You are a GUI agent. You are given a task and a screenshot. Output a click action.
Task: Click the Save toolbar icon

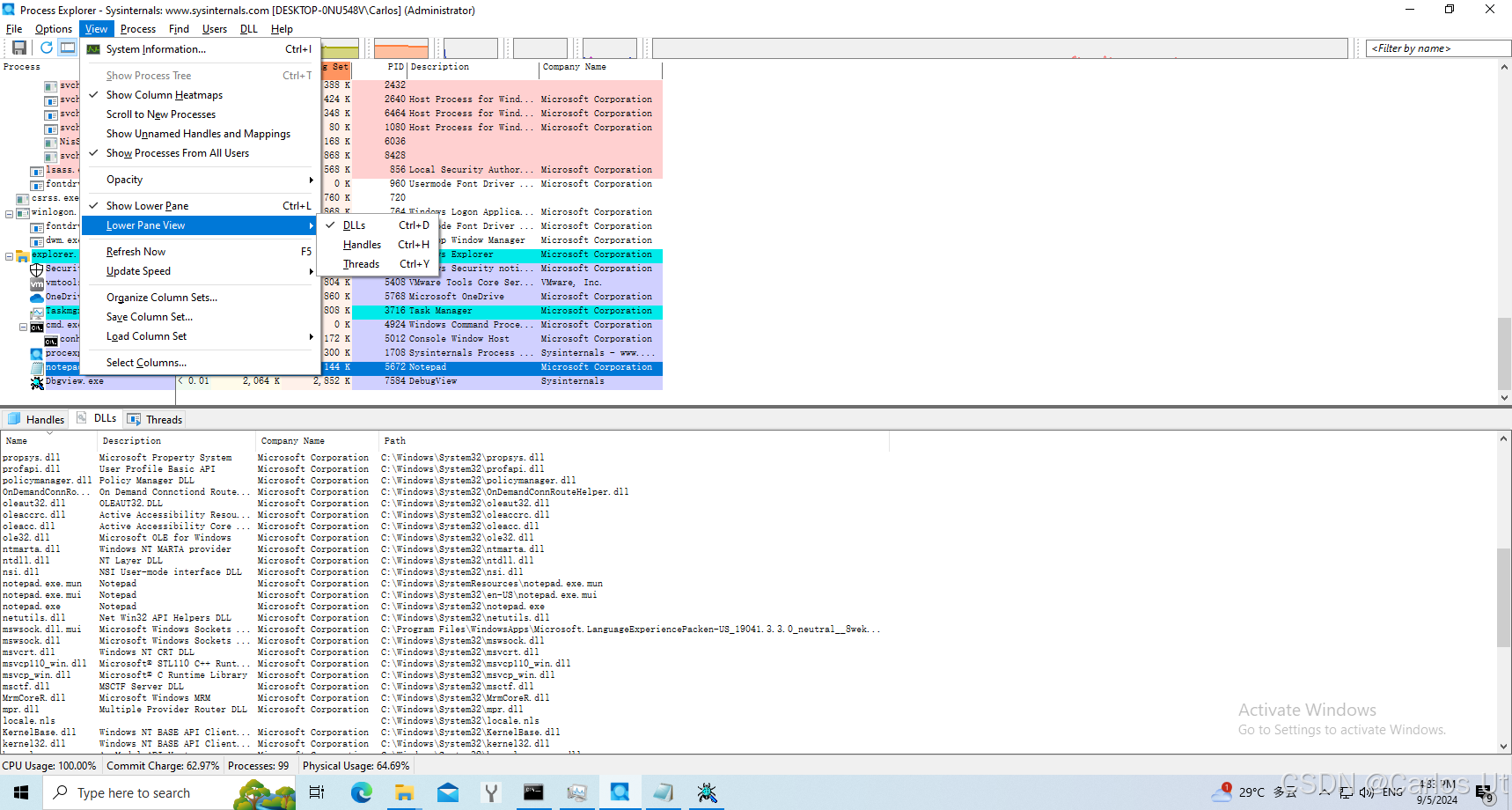pos(19,48)
